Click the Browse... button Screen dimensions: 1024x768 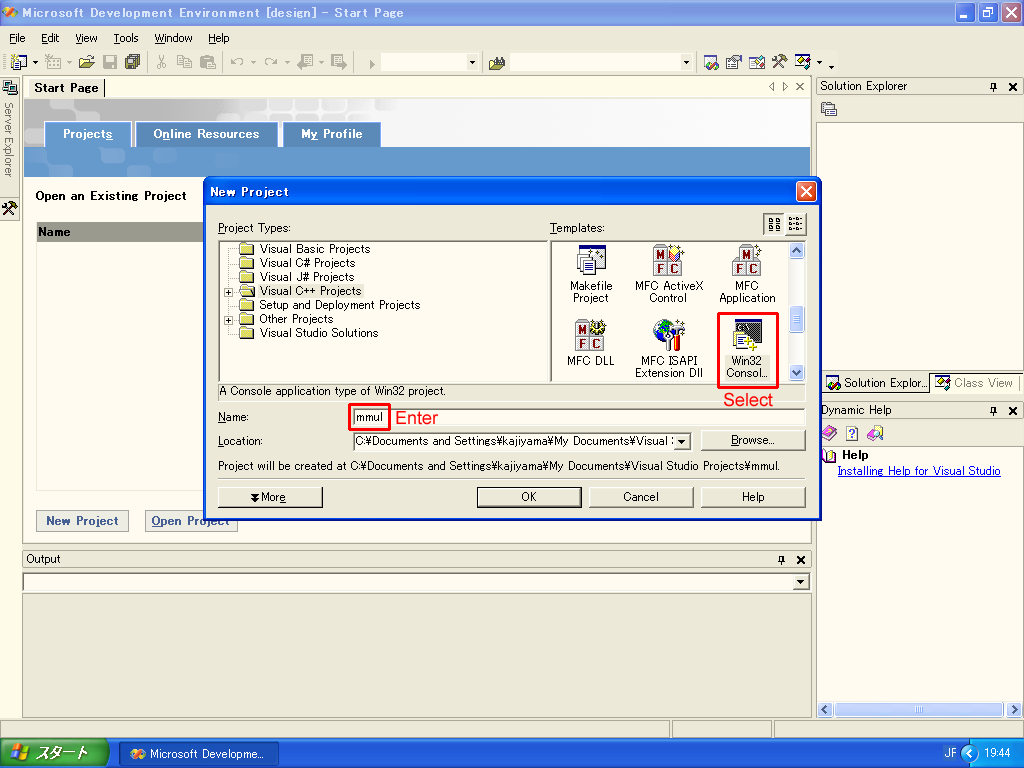tap(753, 440)
